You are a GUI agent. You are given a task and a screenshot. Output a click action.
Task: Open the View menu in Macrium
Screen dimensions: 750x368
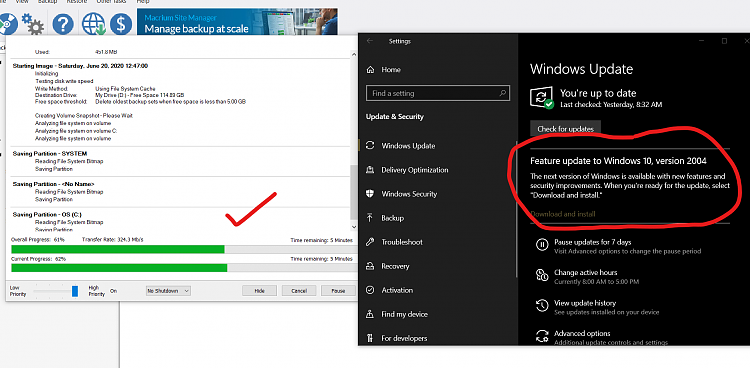[x=22, y=2]
